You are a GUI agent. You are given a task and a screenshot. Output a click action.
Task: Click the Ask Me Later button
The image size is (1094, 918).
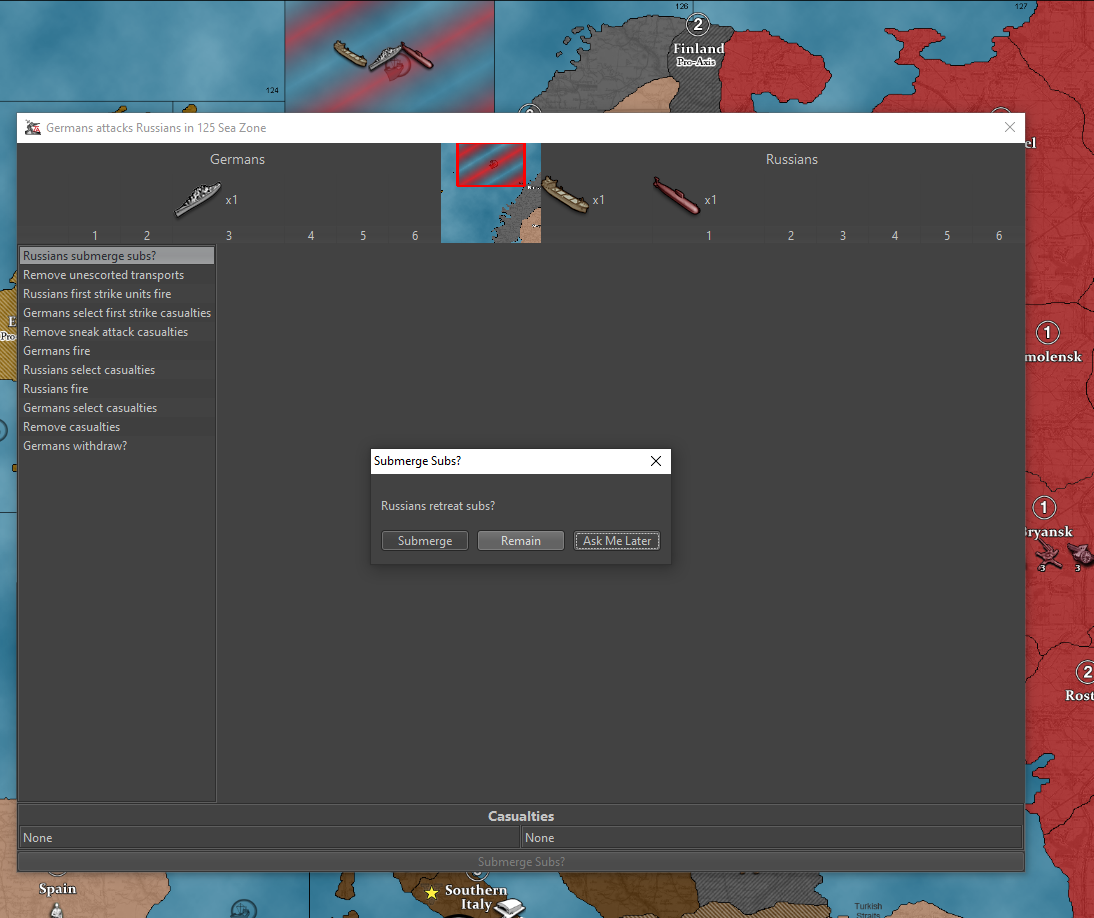click(617, 541)
